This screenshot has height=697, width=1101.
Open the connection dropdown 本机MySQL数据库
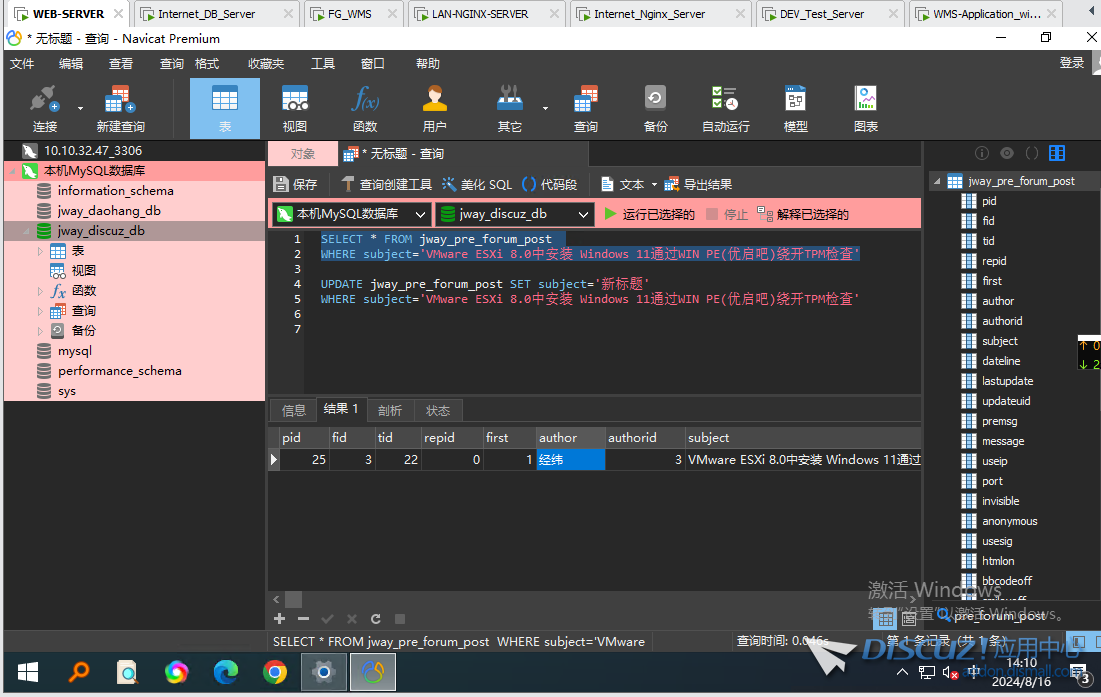tap(351, 214)
